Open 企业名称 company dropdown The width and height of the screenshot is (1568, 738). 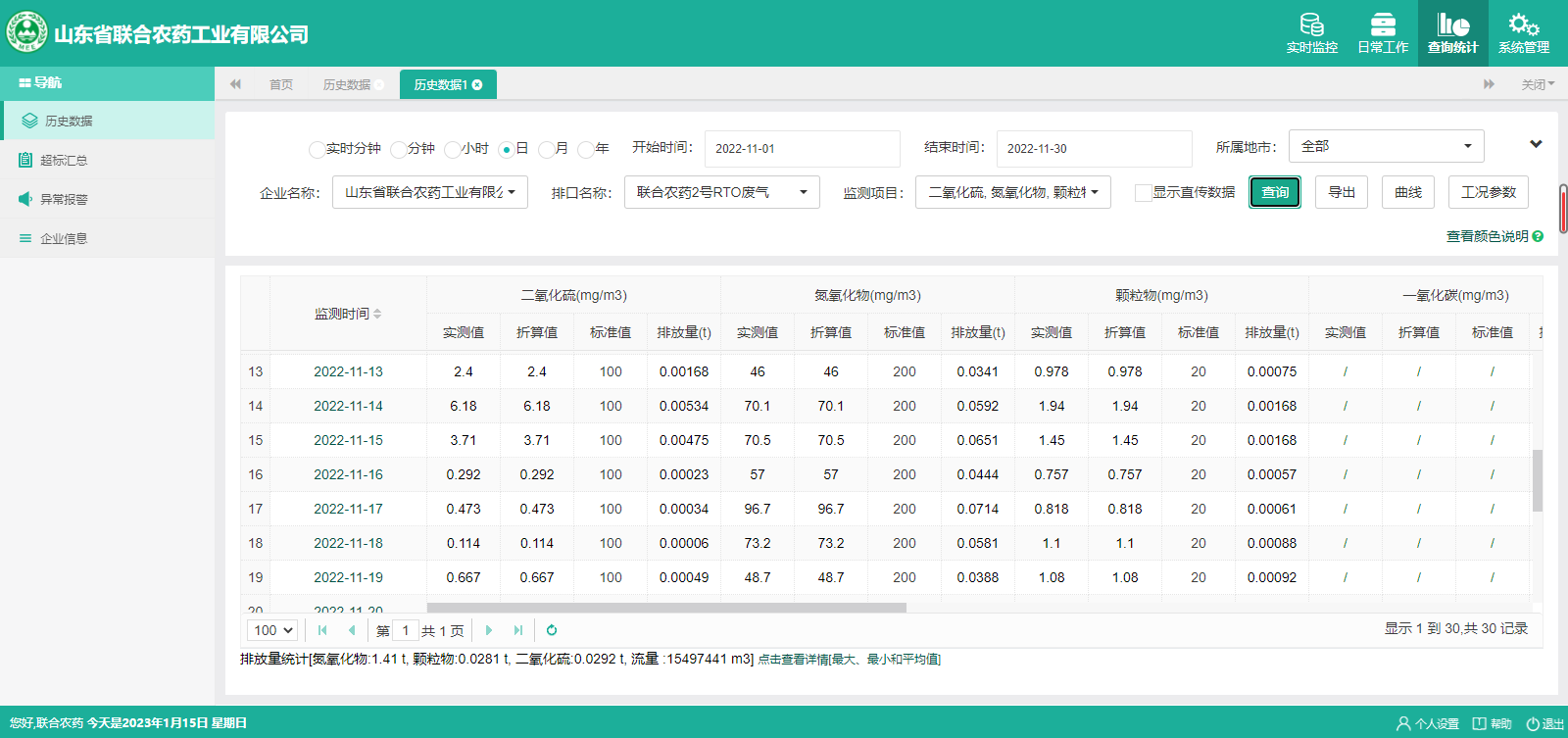(429, 192)
